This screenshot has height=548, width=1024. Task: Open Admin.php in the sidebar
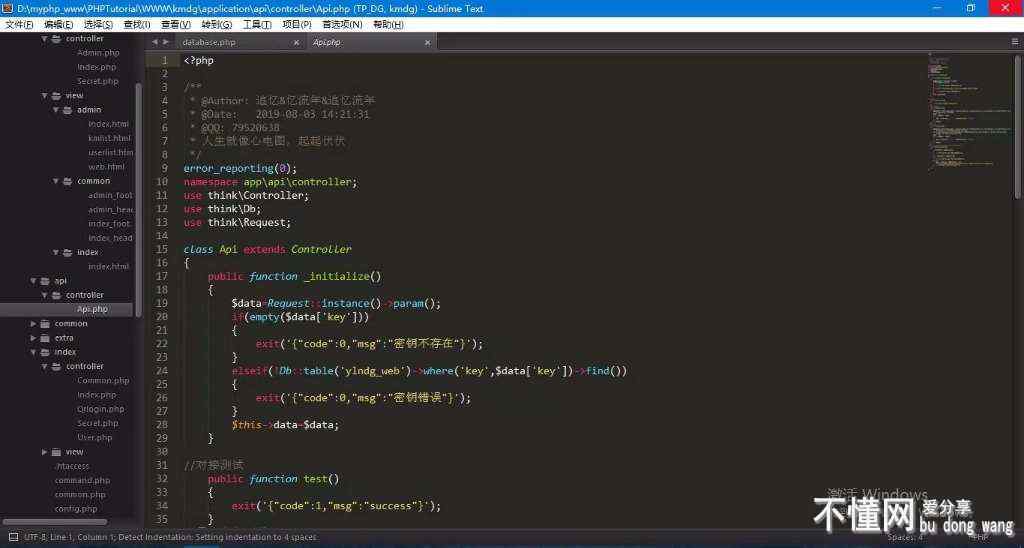98,53
